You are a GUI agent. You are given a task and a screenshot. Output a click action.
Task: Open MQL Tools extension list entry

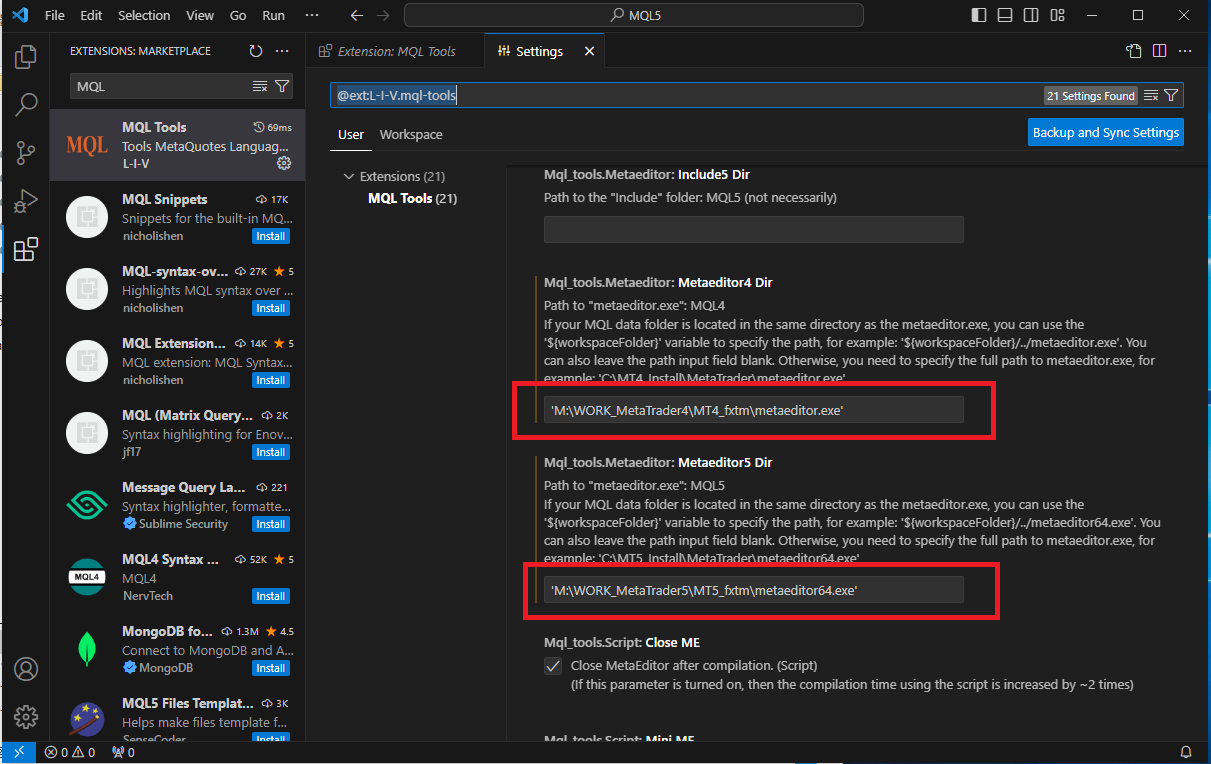[x=178, y=145]
